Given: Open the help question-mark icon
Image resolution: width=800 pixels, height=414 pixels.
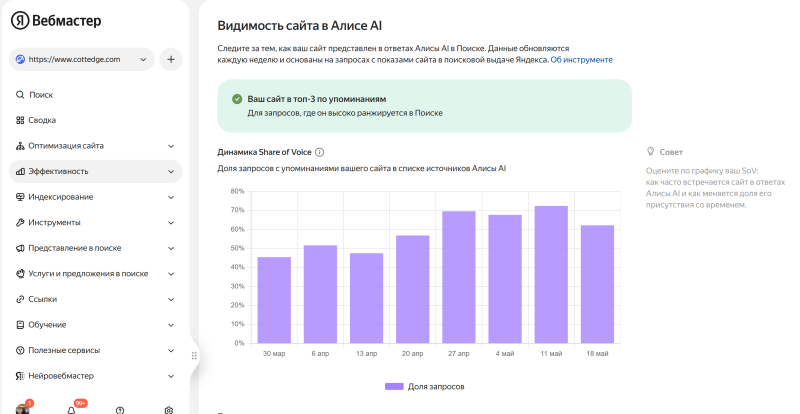Looking at the screenshot, I should pyautogui.click(x=120, y=410).
